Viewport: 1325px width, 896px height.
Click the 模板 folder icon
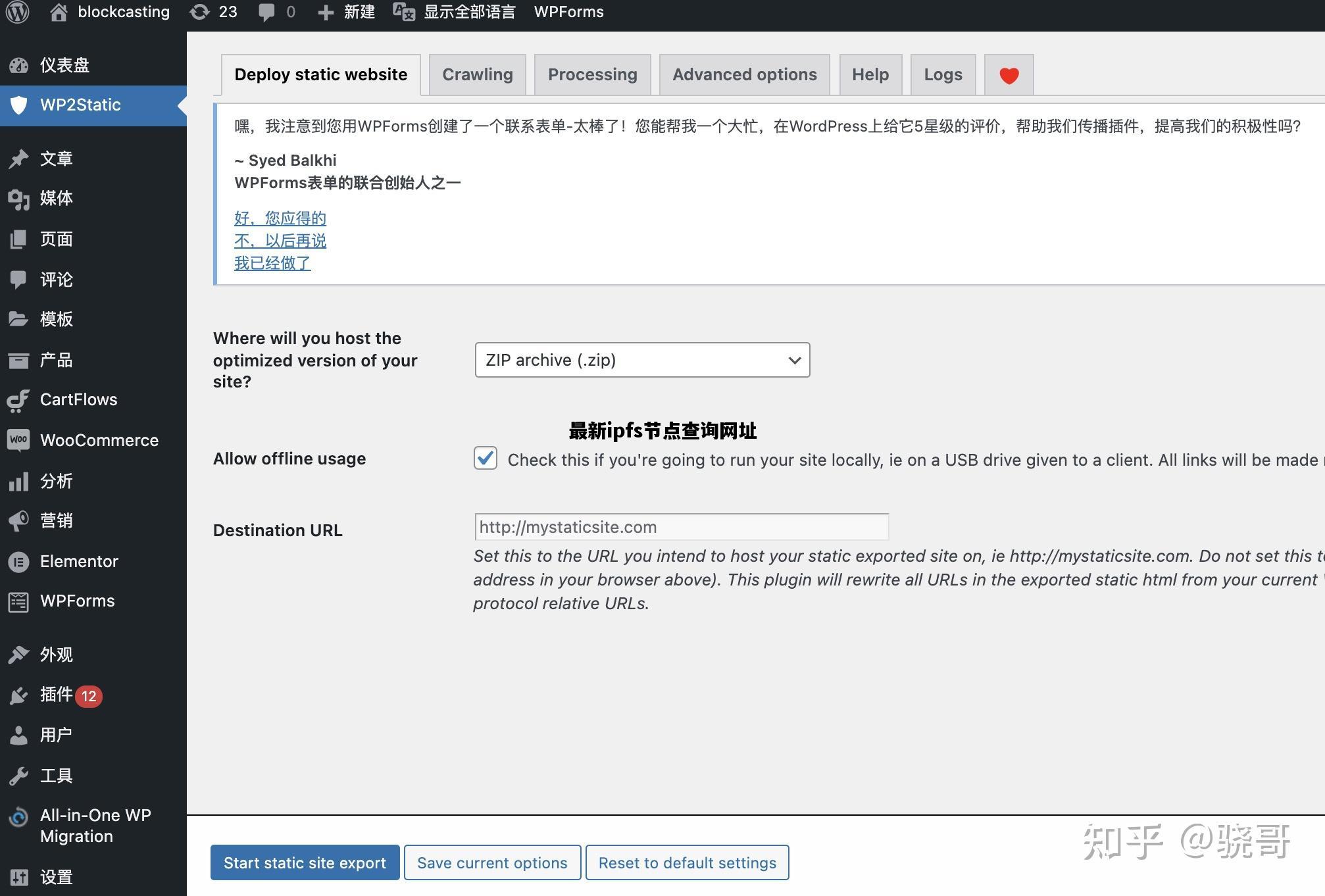(x=18, y=320)
